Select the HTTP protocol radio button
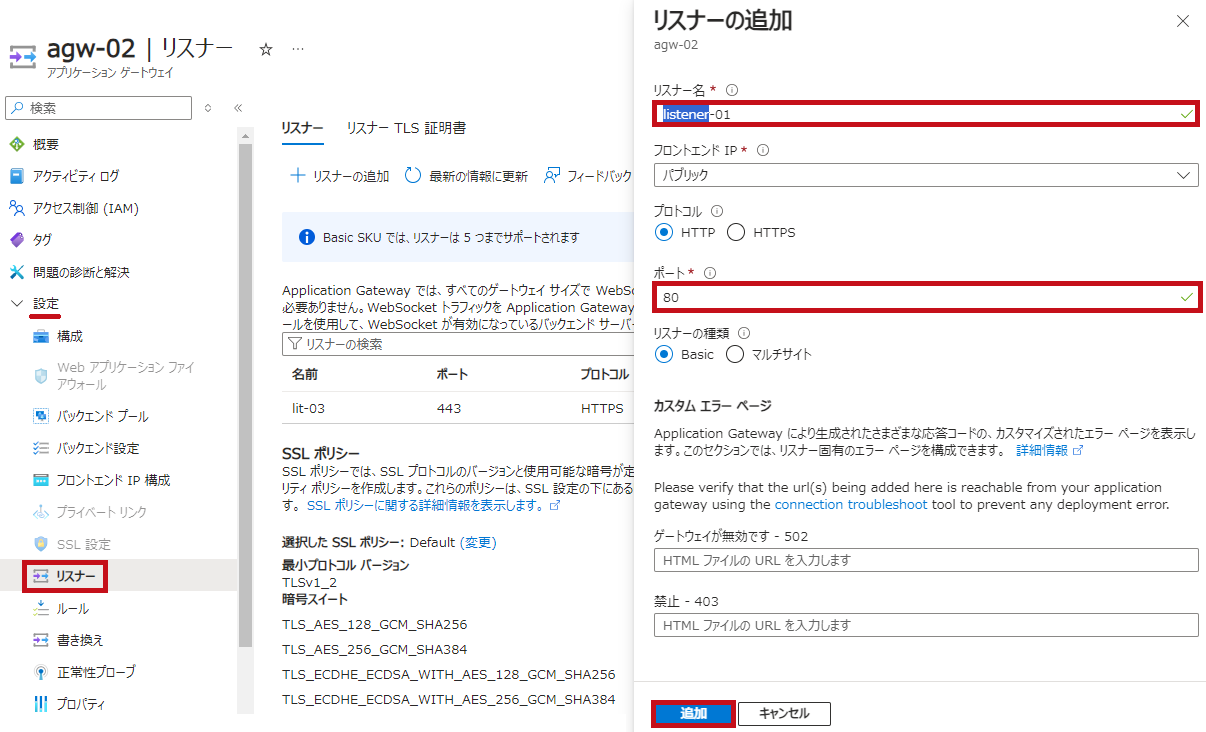Image resolution: width=1206 pixels, height=732 pixels. 664,233
